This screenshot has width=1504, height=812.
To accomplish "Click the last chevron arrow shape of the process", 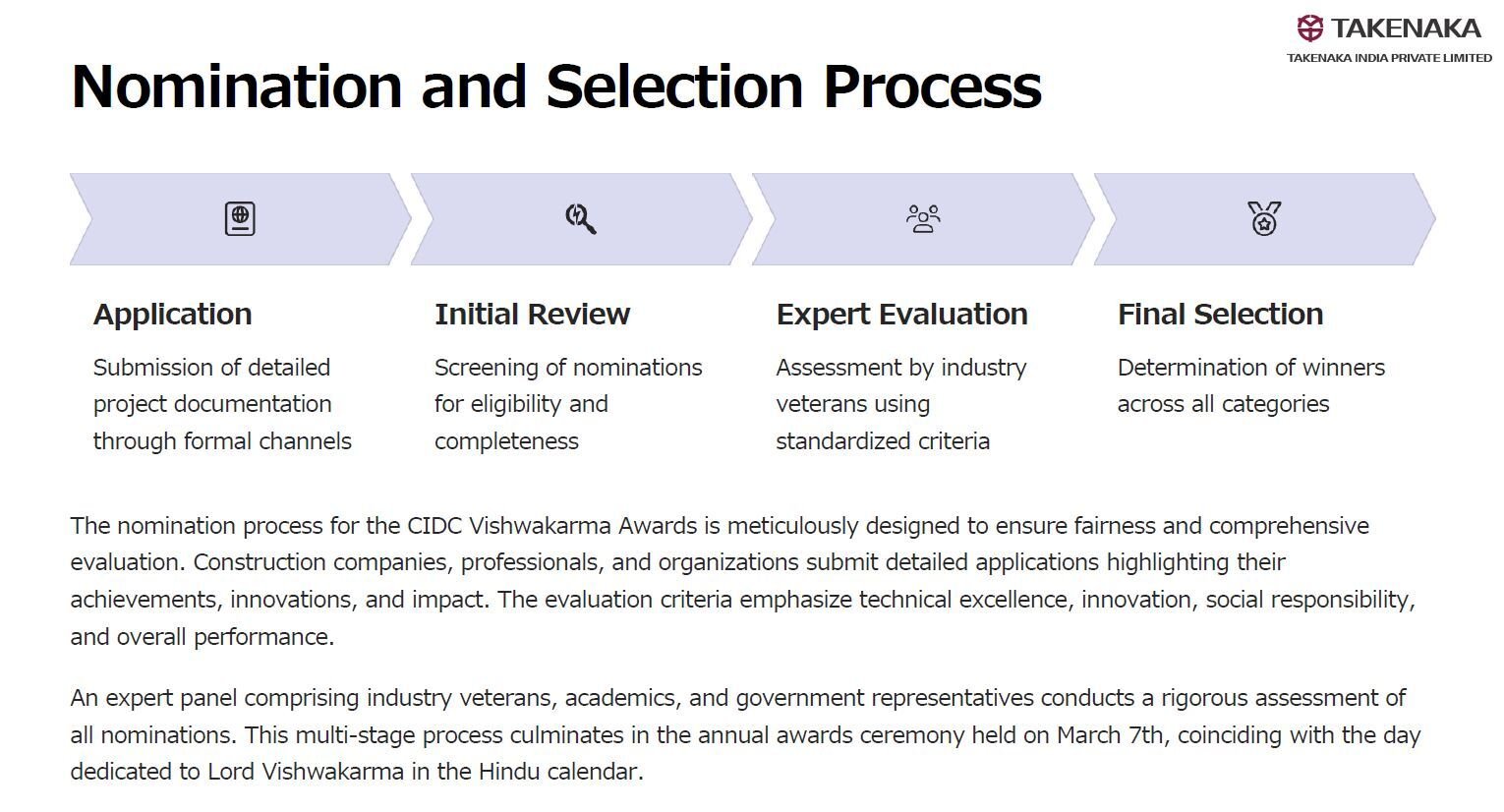I will click(x=1264, y=219).
